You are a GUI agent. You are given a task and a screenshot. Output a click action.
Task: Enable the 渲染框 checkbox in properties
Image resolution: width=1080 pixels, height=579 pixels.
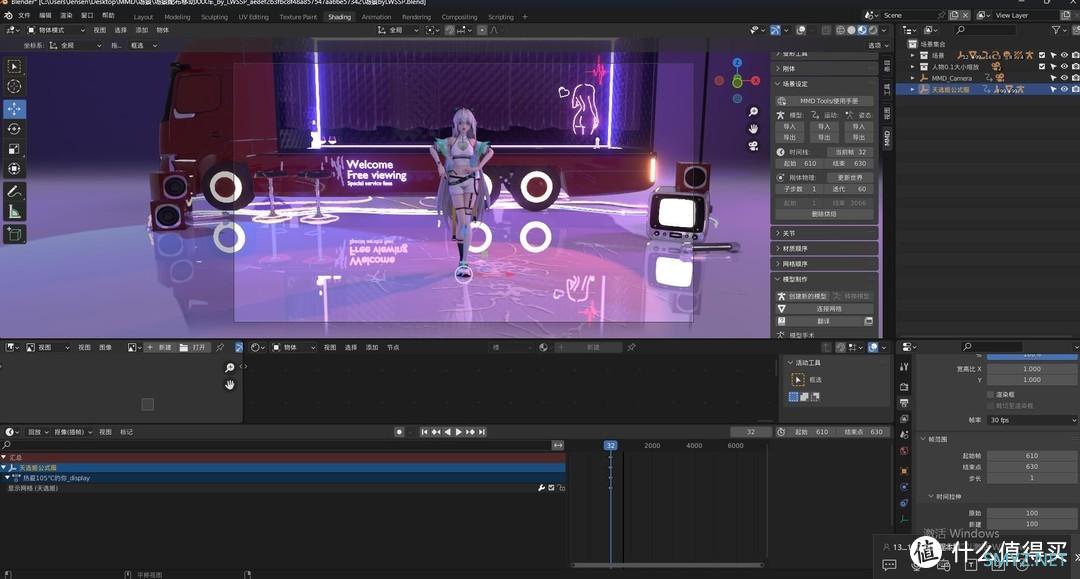[x=990, y=394]
